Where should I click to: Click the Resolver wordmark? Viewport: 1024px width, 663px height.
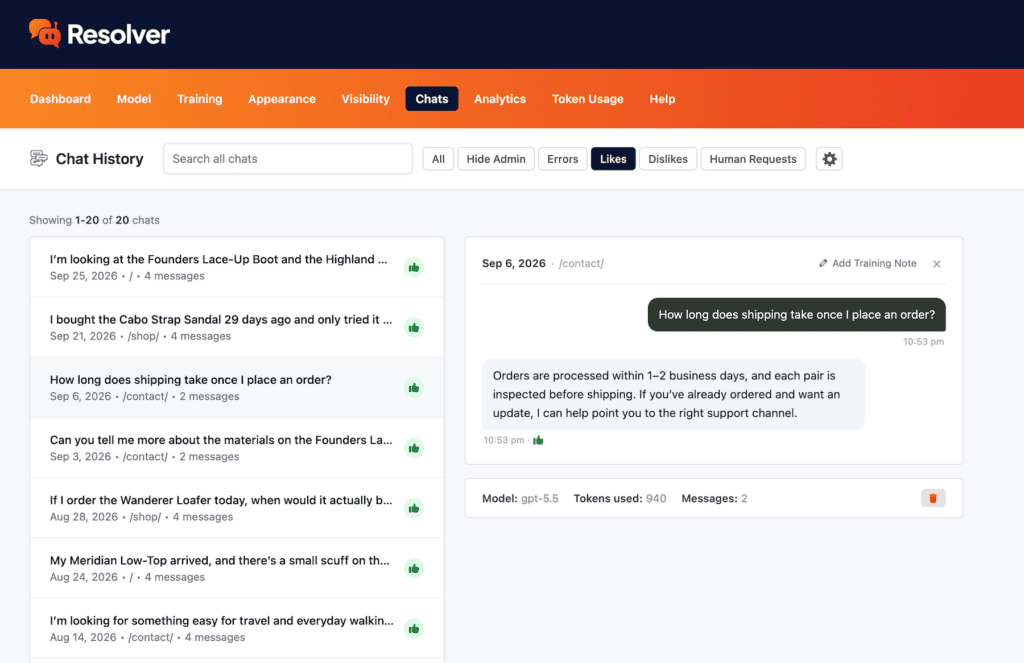coord(118,34)
